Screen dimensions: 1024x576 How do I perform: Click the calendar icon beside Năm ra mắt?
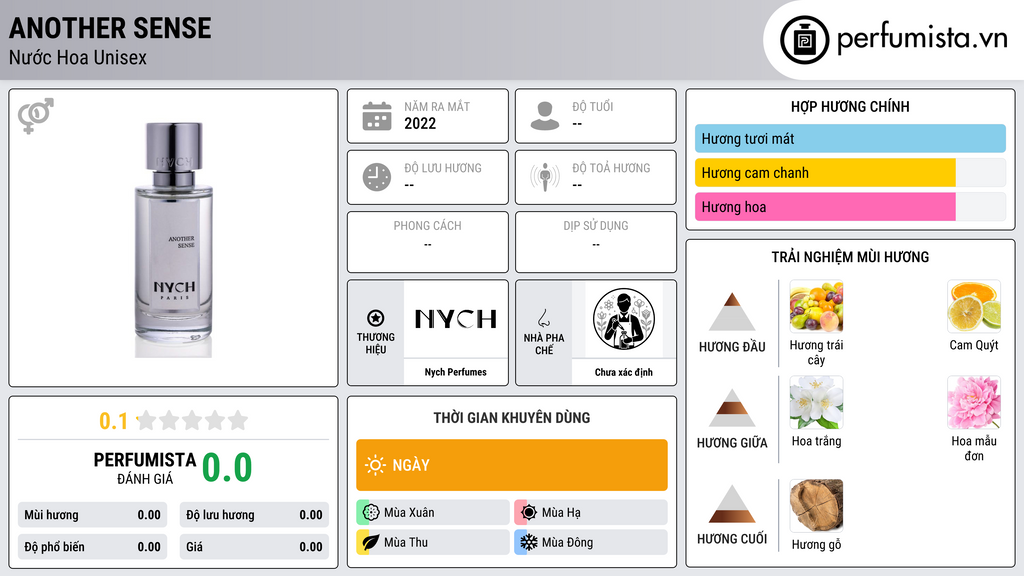tap(377, 116)
